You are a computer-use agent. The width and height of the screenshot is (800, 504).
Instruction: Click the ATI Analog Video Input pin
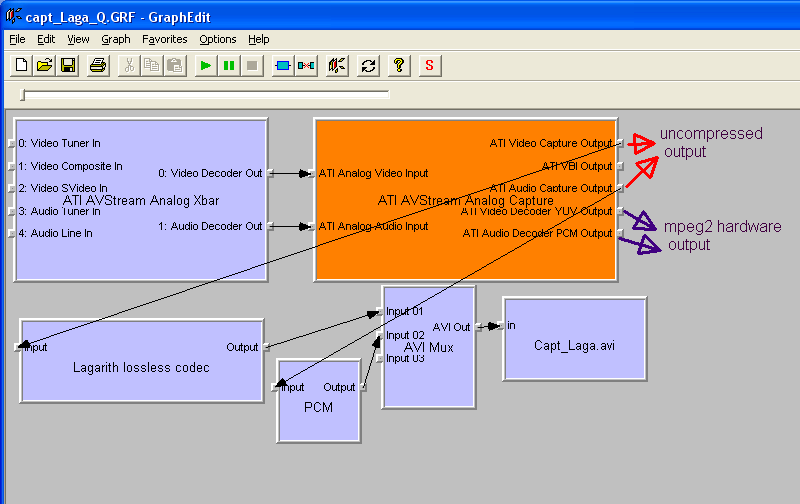311,173
